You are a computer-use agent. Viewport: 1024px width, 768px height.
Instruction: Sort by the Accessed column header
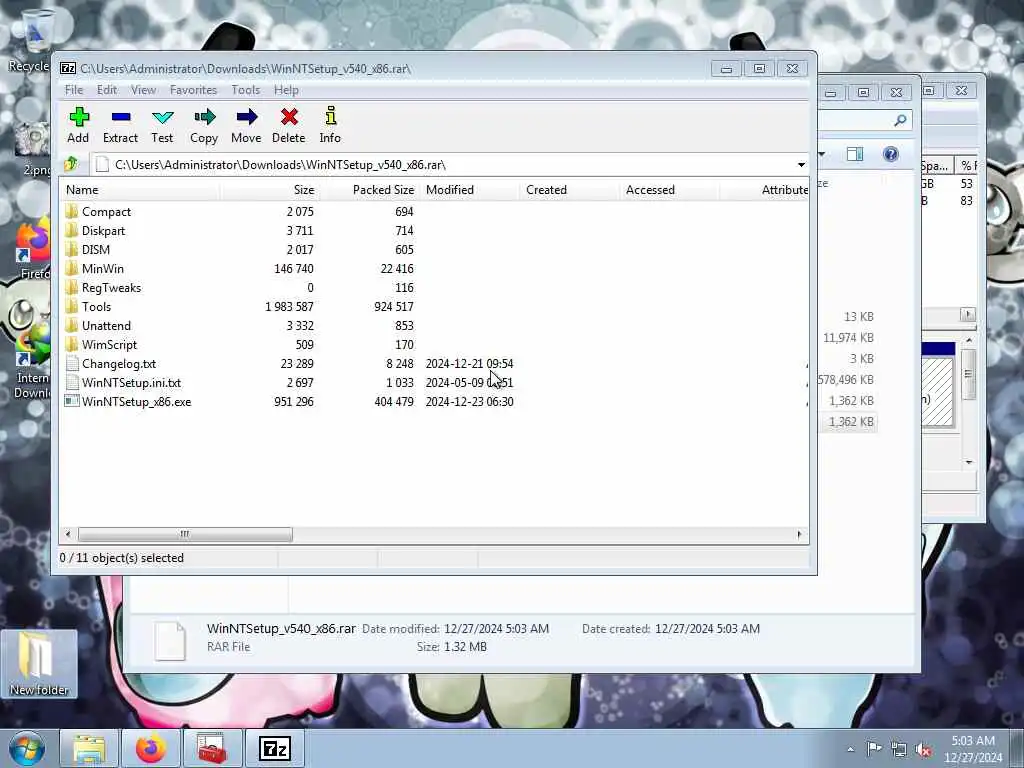[x=669, y=190]
